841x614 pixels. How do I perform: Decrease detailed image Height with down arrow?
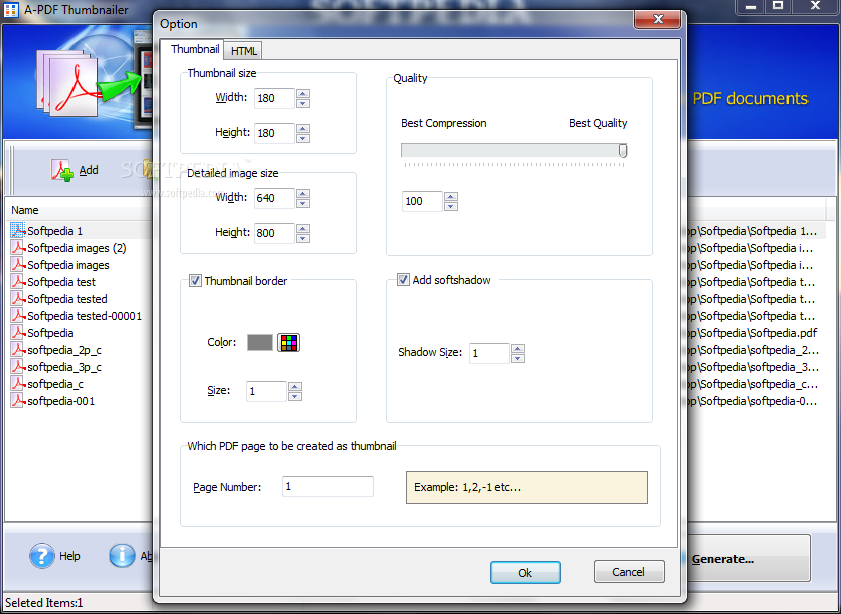[x=303, y=238]
